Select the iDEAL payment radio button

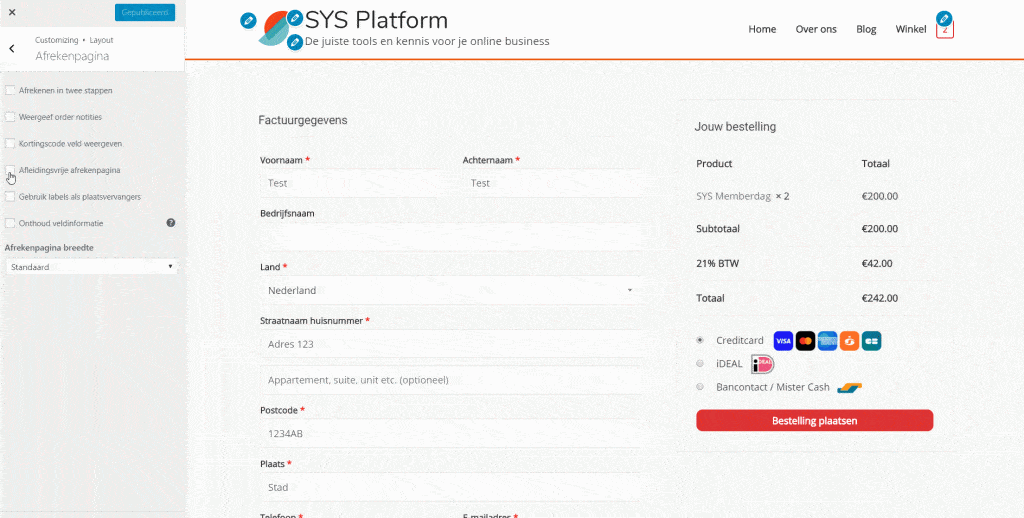(x=700, y=364)
